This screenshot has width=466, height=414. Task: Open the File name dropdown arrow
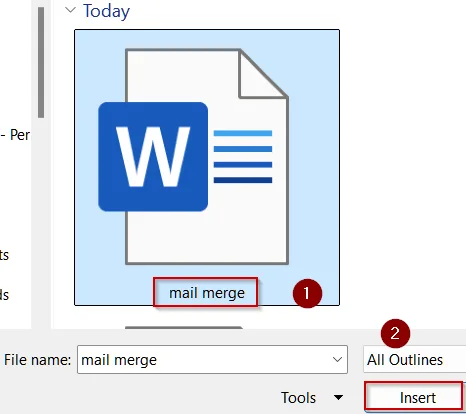[x=337, y=360]
